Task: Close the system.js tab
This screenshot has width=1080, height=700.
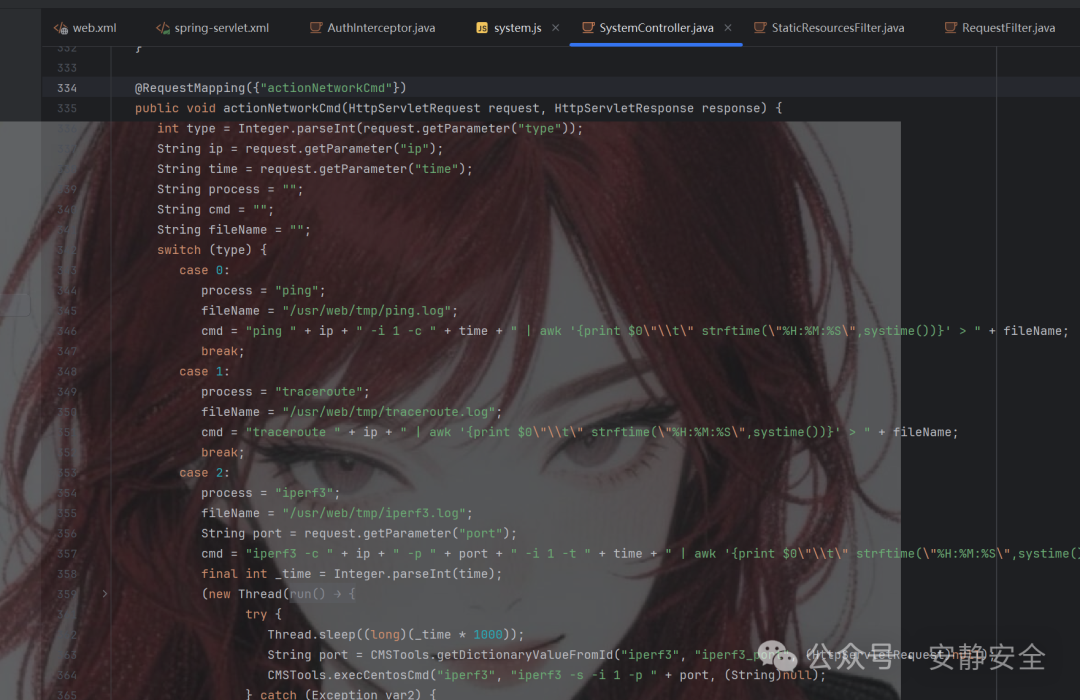Action: [556, 27]
